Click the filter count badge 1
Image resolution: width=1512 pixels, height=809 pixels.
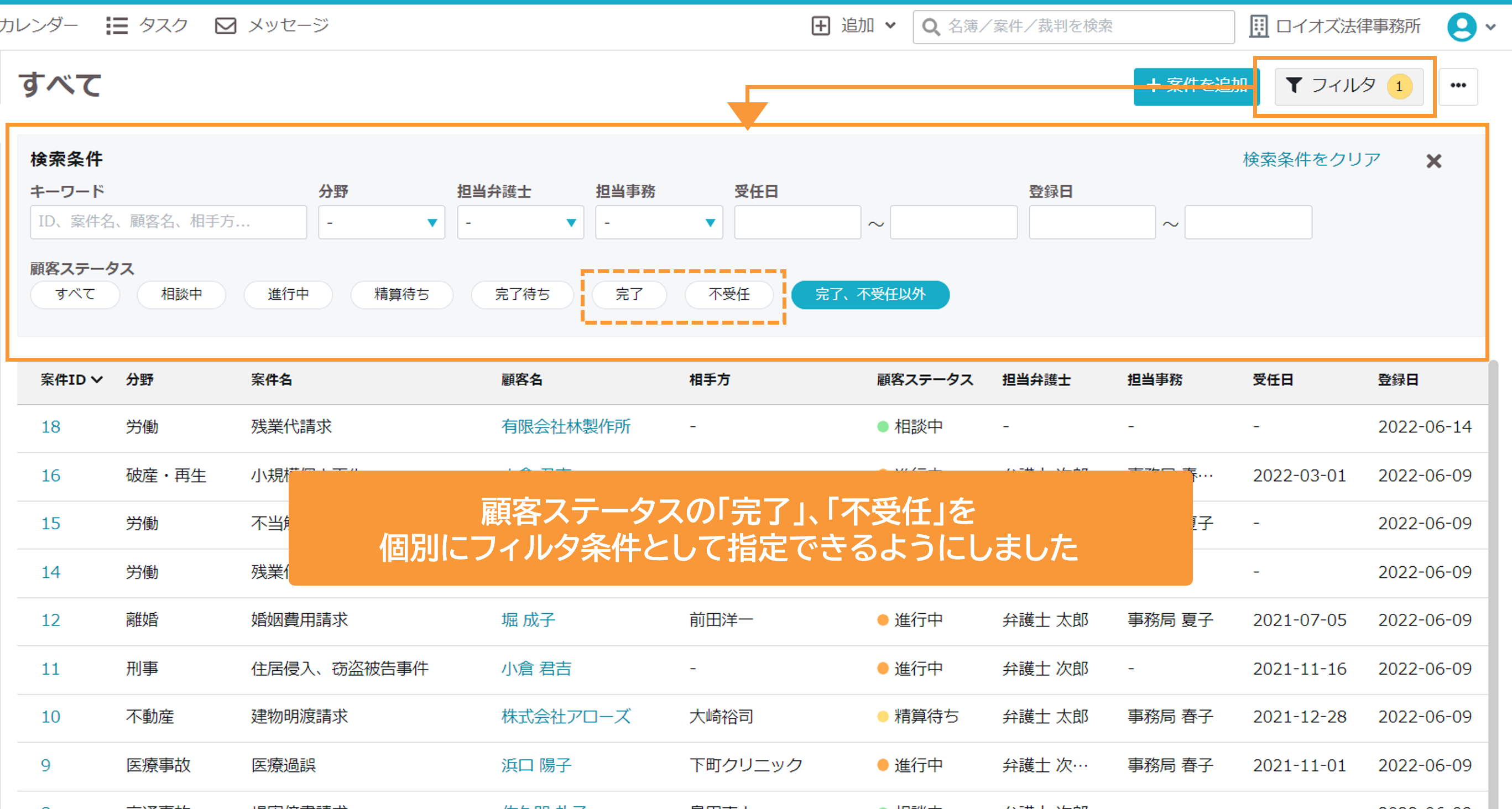click(x=1399, y=87)
